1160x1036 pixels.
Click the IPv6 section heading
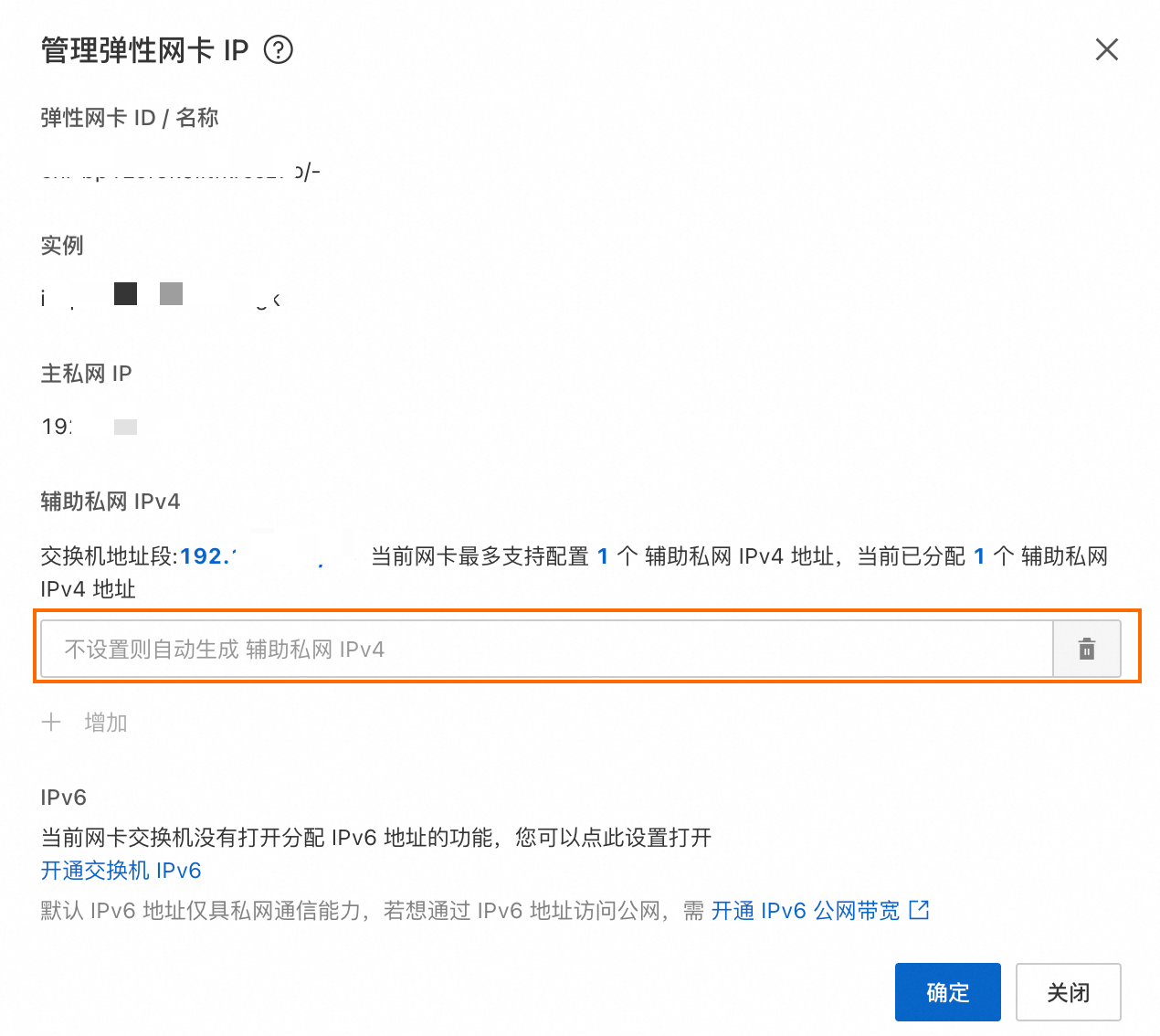[x=64, y=798]
